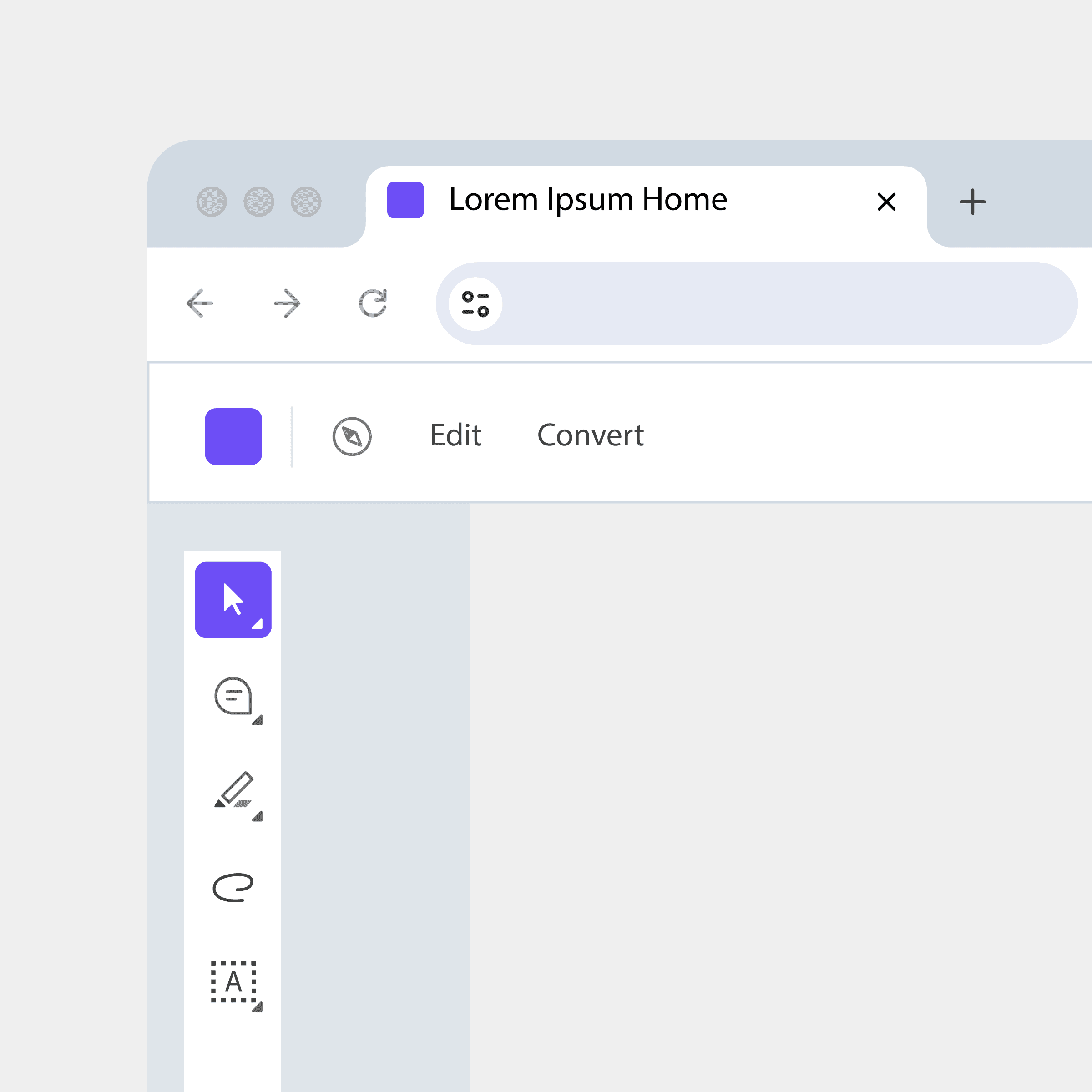Click the site settings icon in address bar
This screenshot has width=1092, height=1092.
475,303
